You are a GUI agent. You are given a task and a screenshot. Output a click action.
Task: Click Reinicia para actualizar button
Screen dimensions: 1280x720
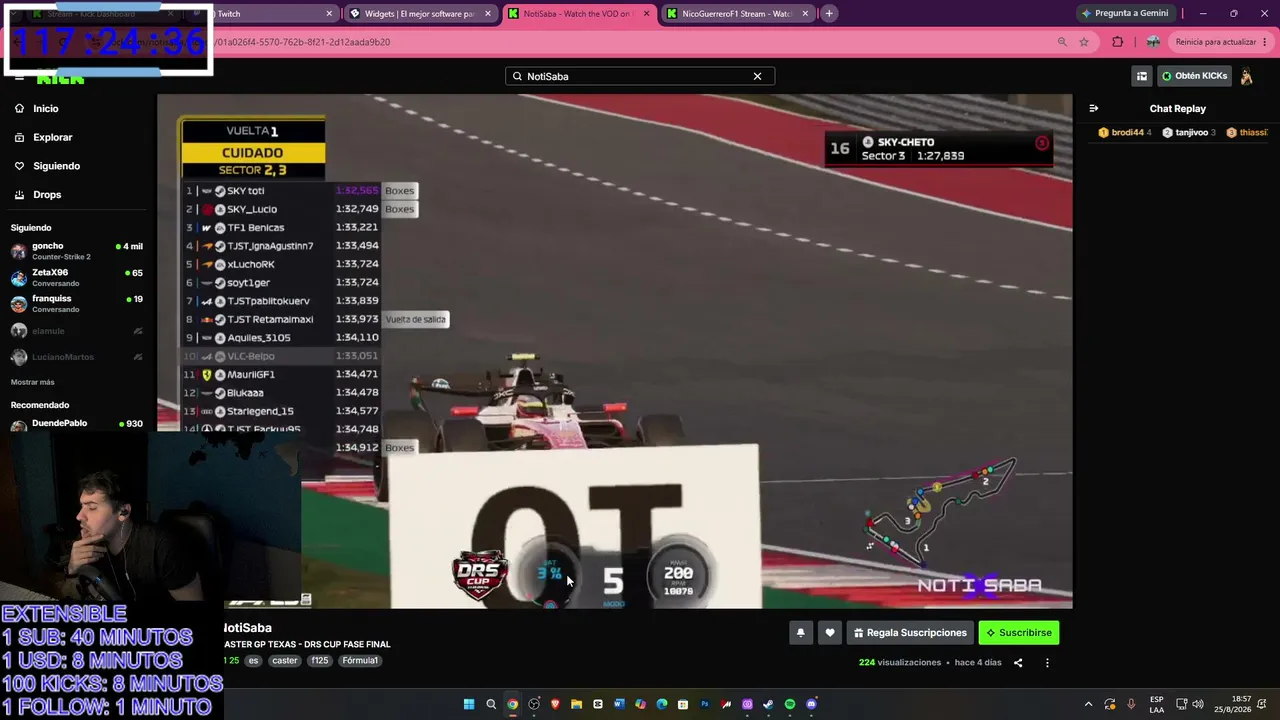click(1220, 42)
